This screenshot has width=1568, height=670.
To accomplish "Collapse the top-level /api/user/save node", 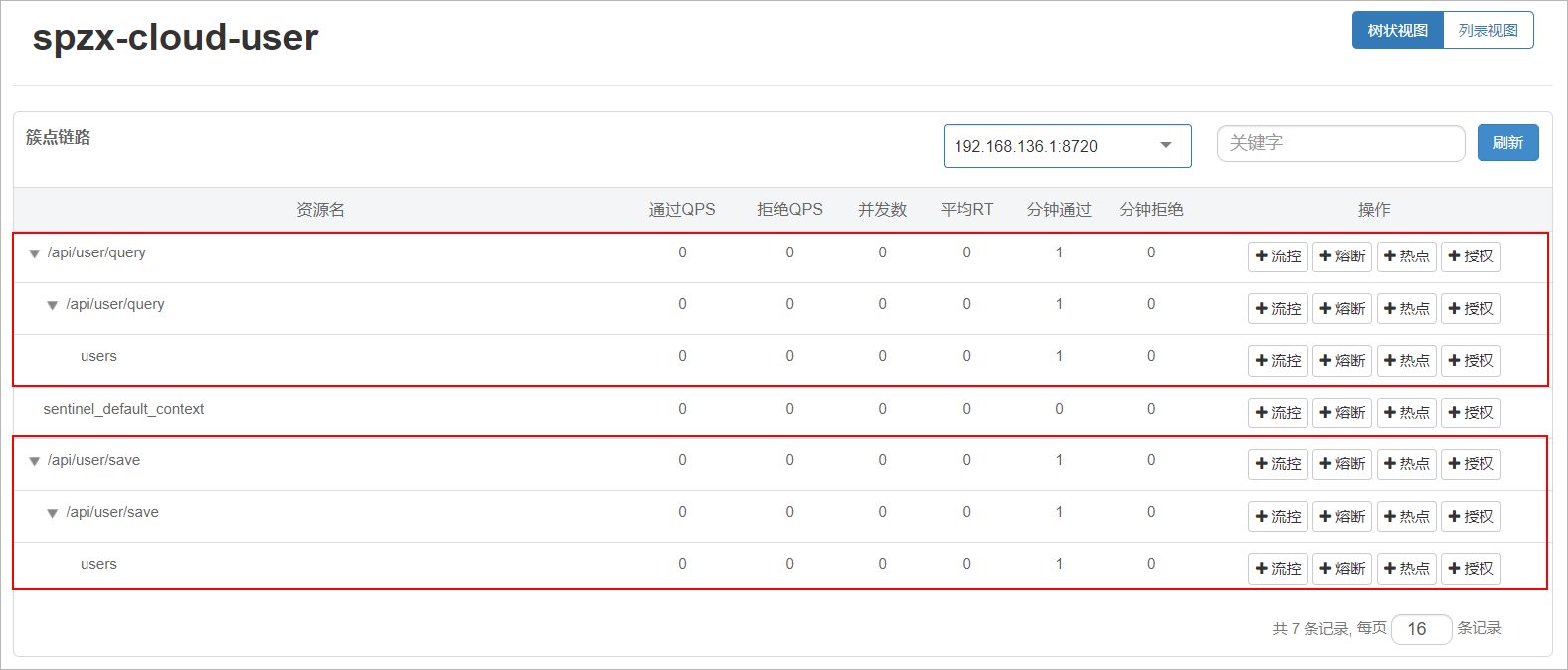I will [x=34, y=462].
